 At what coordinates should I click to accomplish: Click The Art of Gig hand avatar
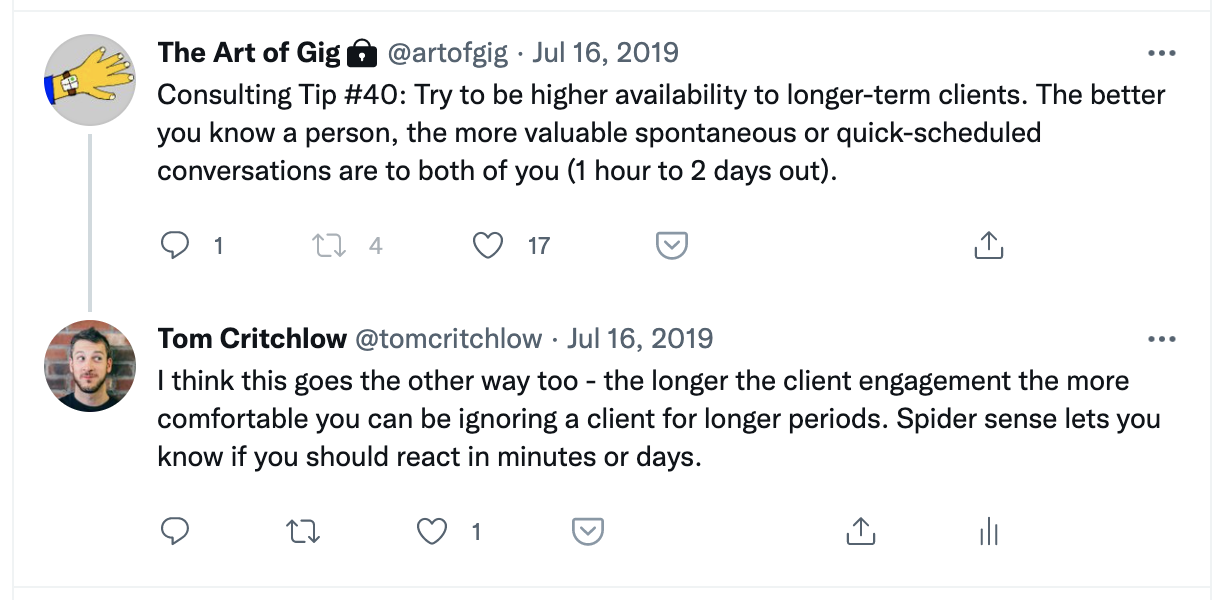pos(90,80)
